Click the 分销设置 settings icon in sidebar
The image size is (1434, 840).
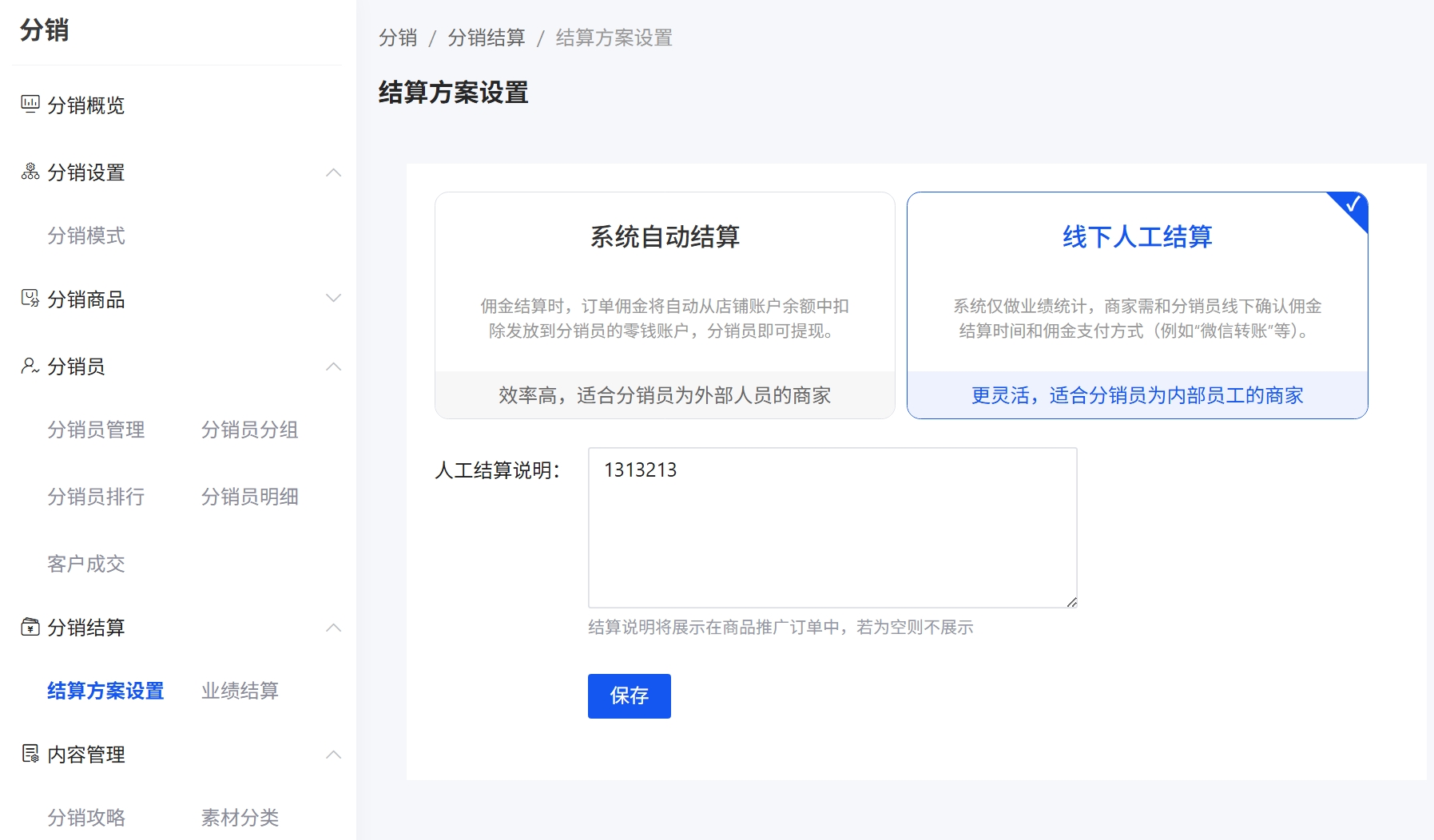coord(30,171)
